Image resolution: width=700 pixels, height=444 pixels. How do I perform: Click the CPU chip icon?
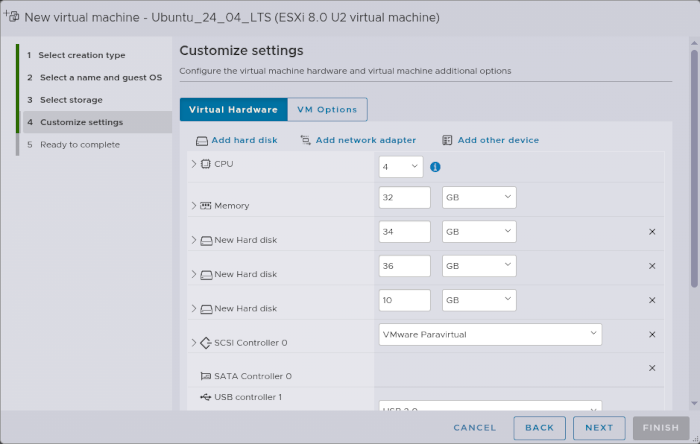pos(205,164)
